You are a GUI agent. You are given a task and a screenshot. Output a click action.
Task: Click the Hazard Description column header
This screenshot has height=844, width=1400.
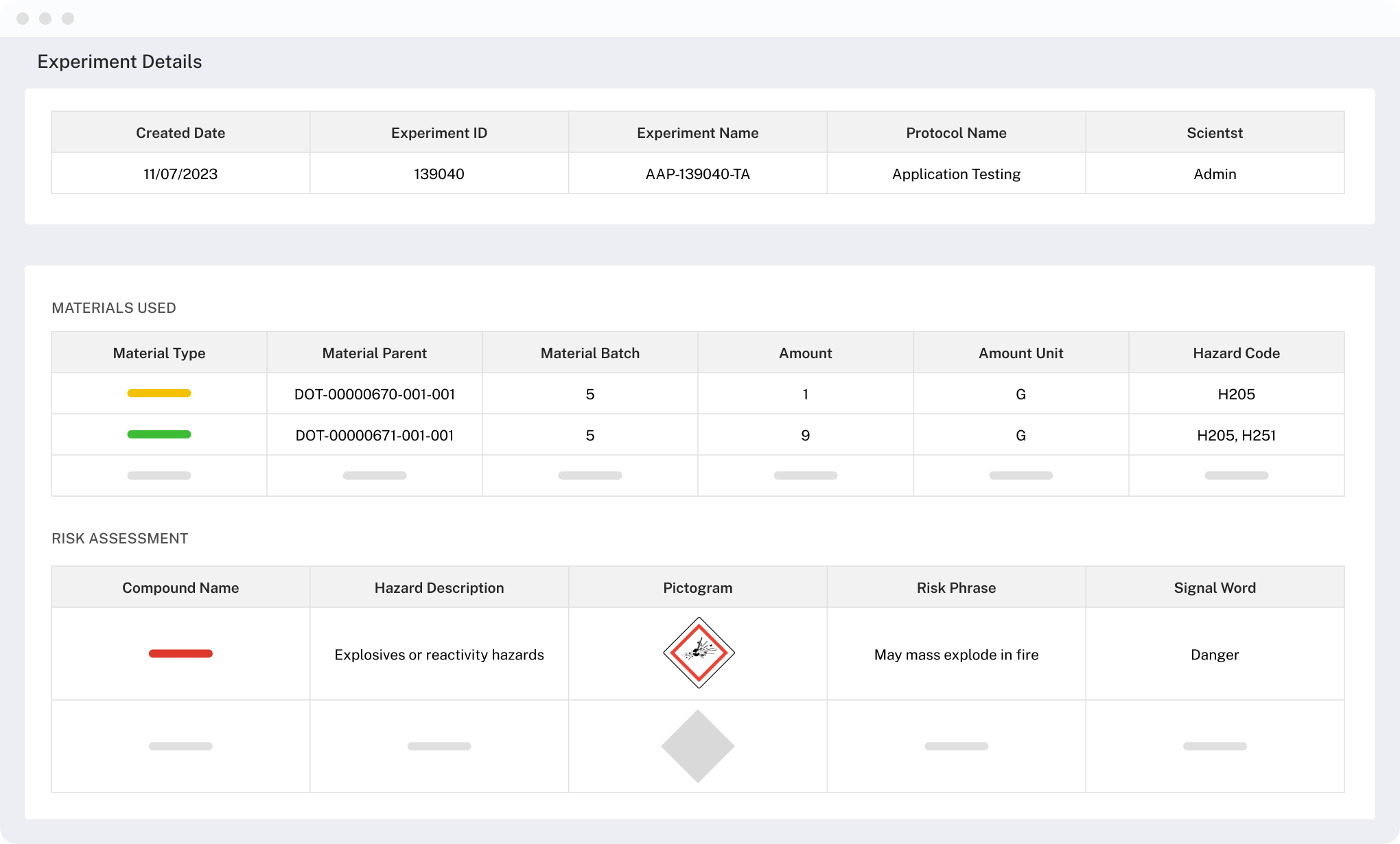click(439, 587)
